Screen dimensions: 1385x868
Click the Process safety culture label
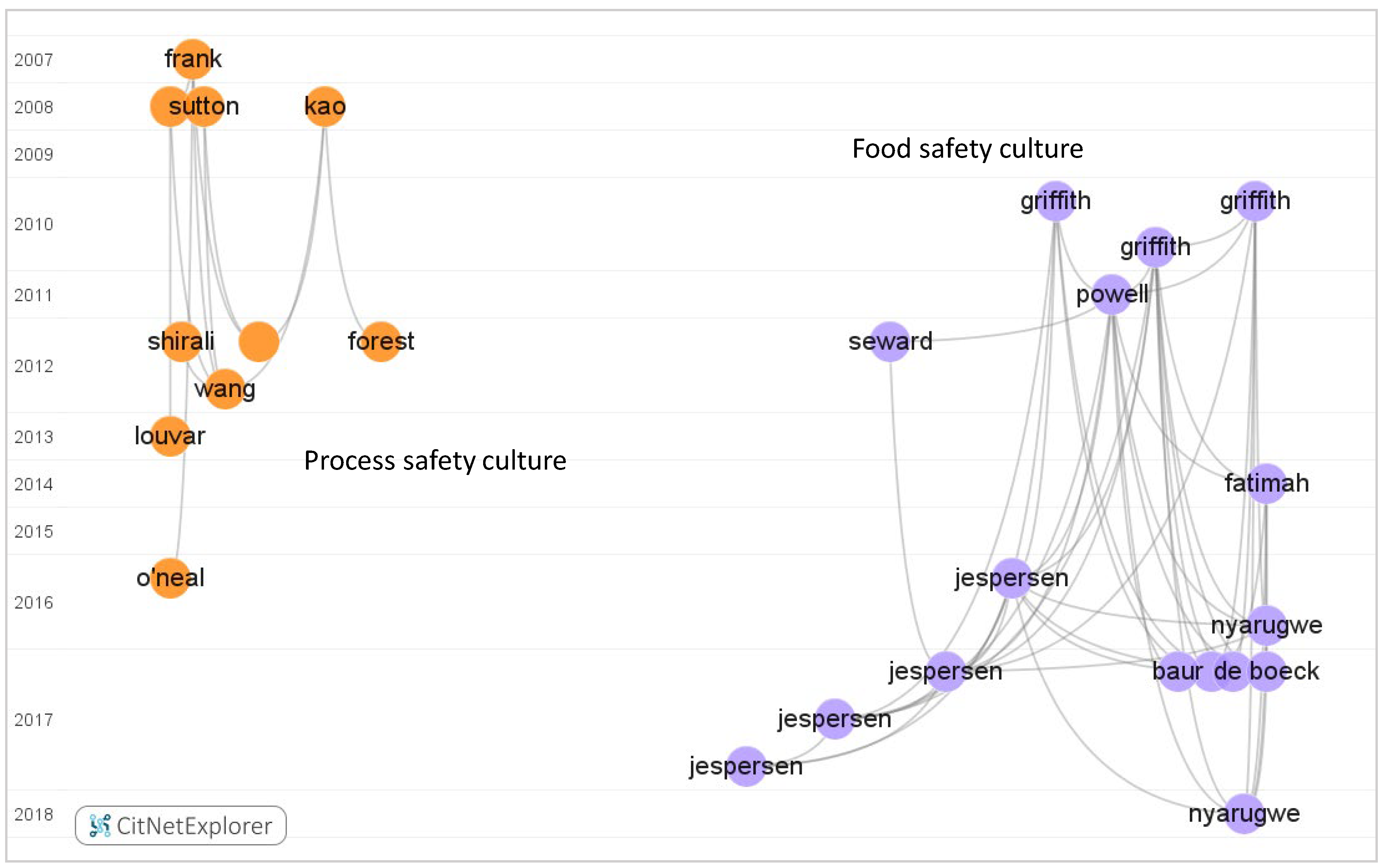[435, 460]
